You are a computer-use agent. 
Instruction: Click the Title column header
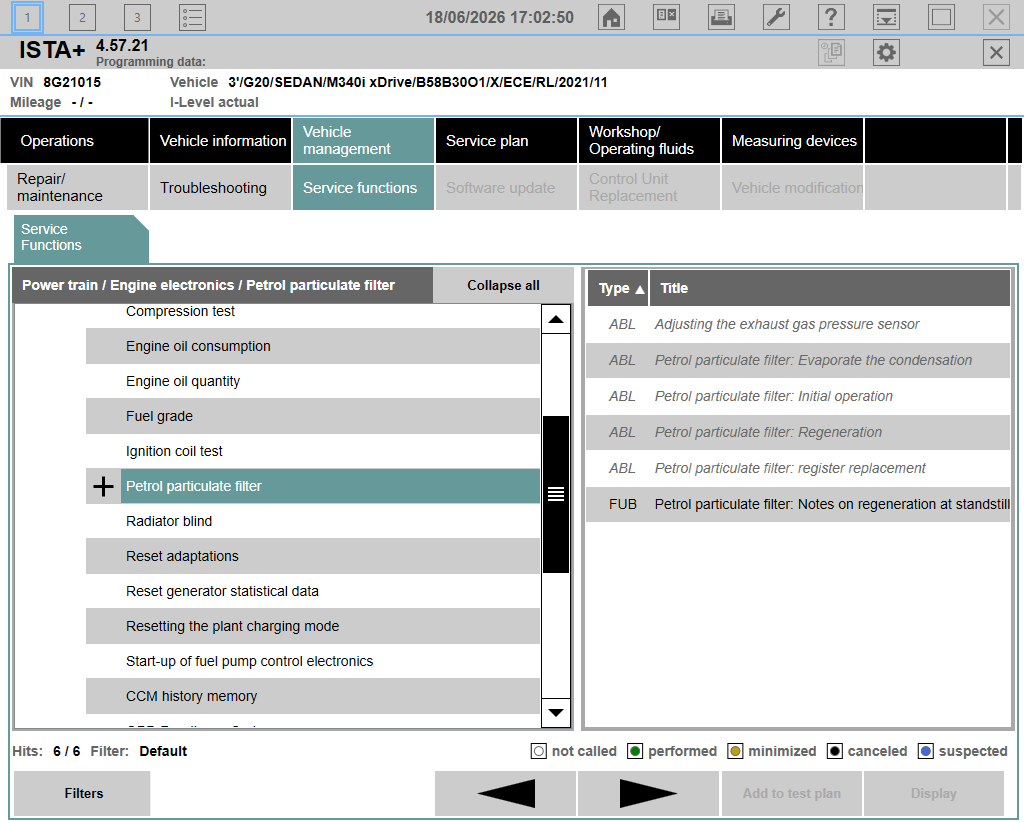pyautogui.click(x=829, y=288)
